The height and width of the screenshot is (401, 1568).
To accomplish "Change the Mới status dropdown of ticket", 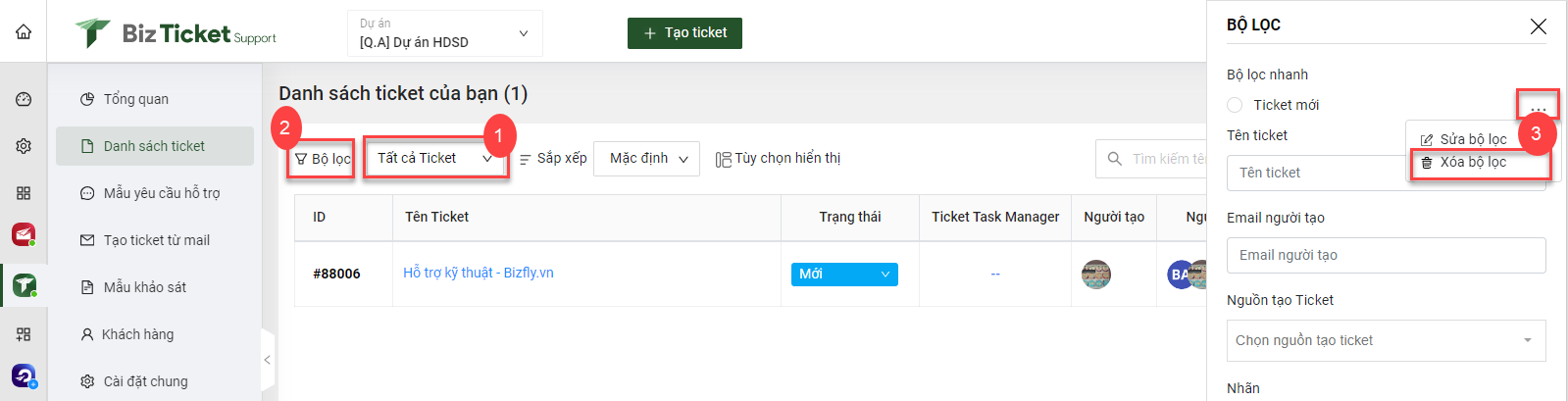I will pos(844,274).
